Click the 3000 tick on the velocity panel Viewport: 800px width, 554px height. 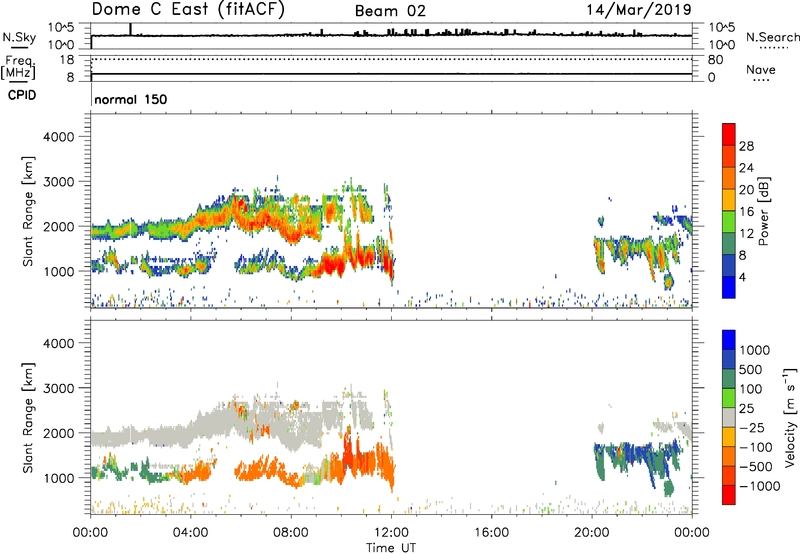[58, 388]
